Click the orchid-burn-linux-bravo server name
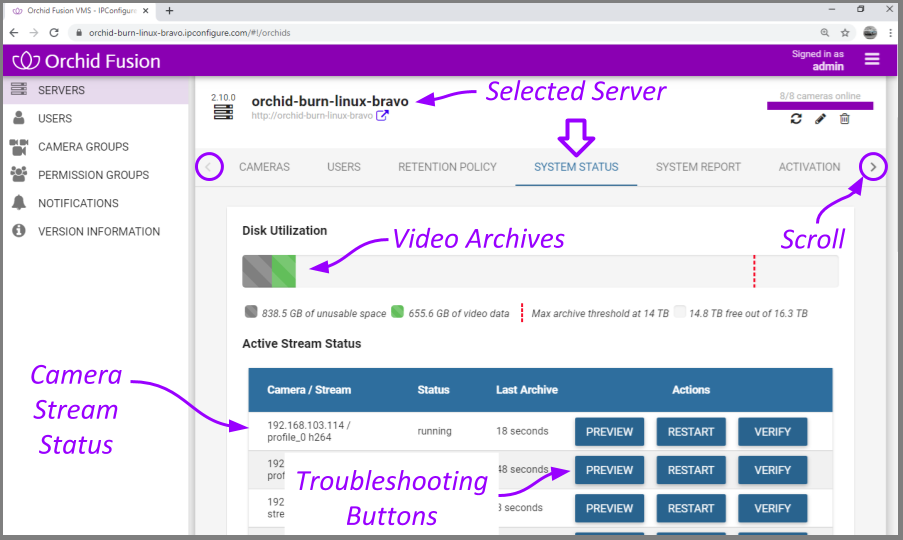This screenshot has height=540, width=903. (x=330, y=101)
